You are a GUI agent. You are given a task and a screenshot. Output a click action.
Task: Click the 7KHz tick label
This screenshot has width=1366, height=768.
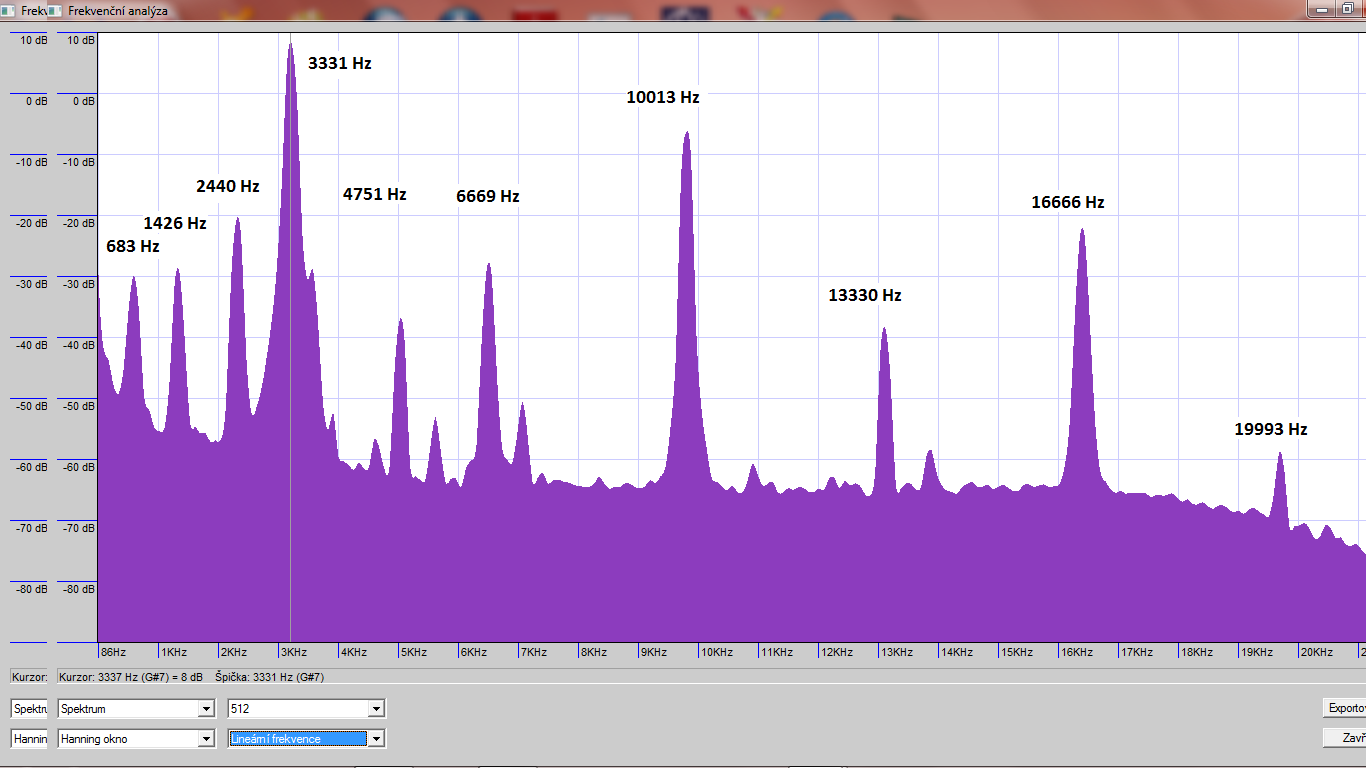click(534, 652)
